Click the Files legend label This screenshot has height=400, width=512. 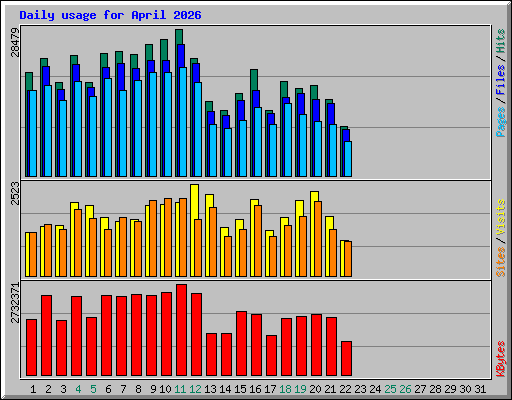pyautogui.click(x=501, y=79)
